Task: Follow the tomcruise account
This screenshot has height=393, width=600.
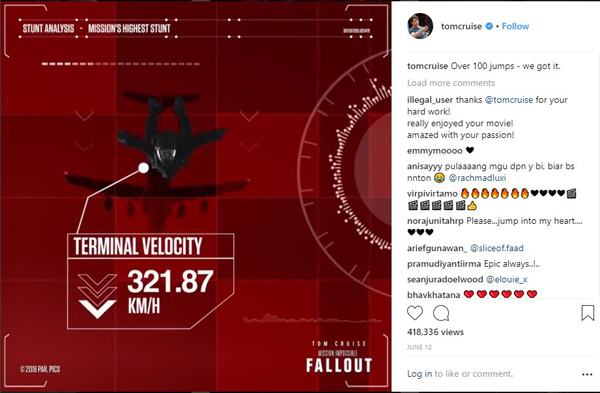Action: [x=515, y=26]
